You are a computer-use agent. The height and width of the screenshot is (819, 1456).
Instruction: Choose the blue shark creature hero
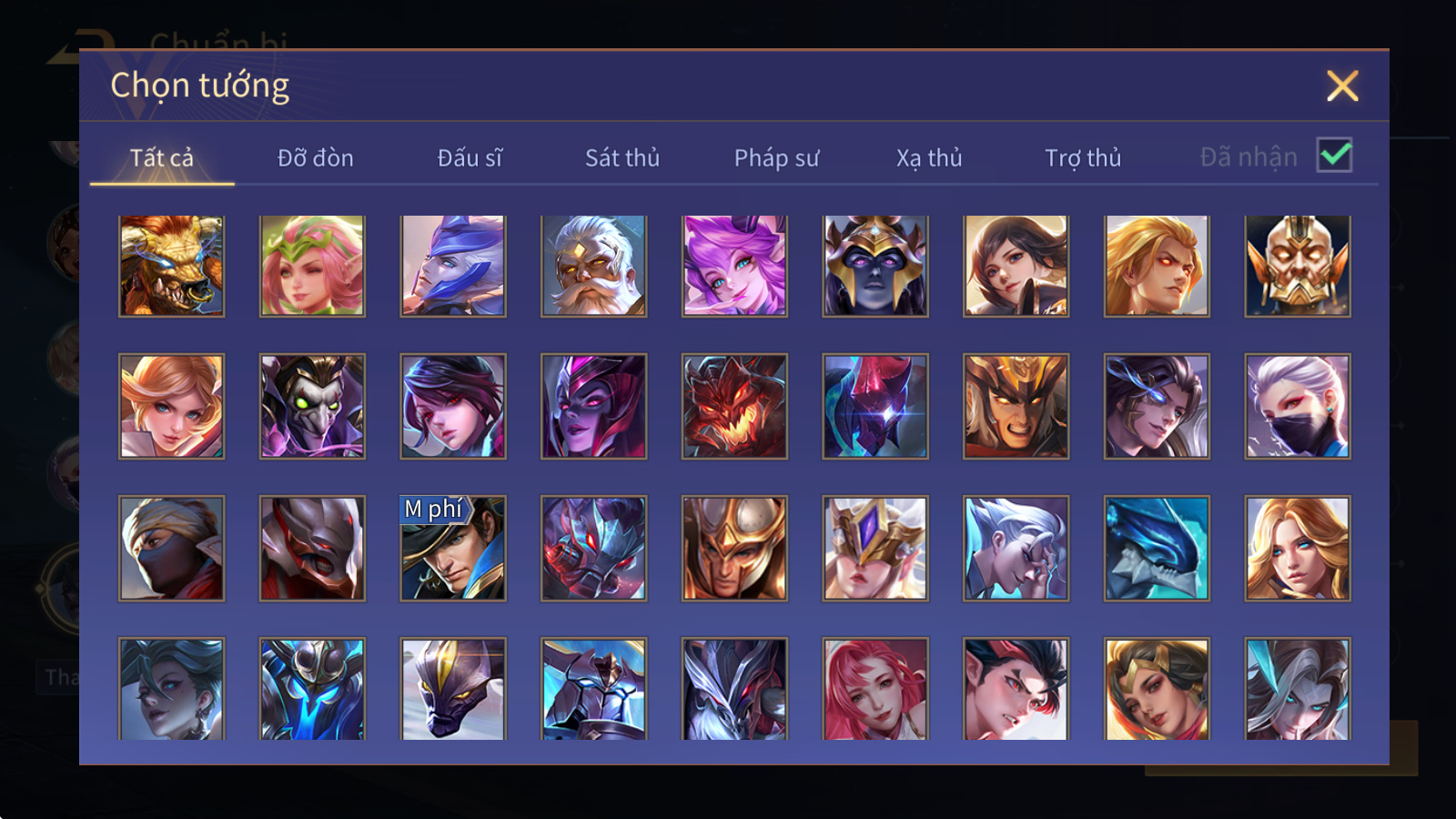click(x=1157, y=548)
